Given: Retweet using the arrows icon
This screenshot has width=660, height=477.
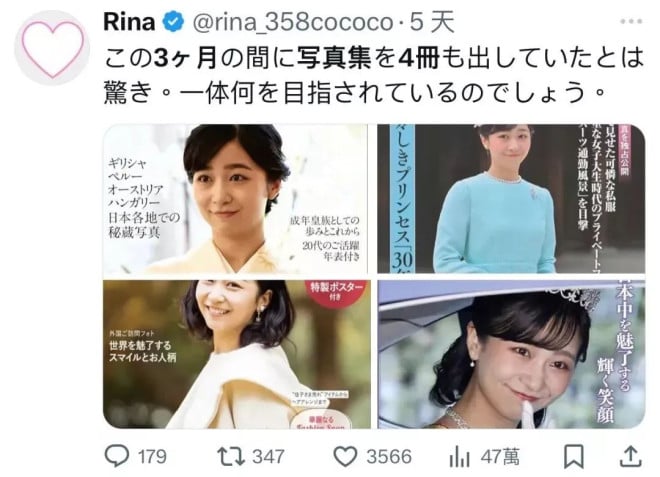Looking at the screenshot, I should (x=231, y=456).
